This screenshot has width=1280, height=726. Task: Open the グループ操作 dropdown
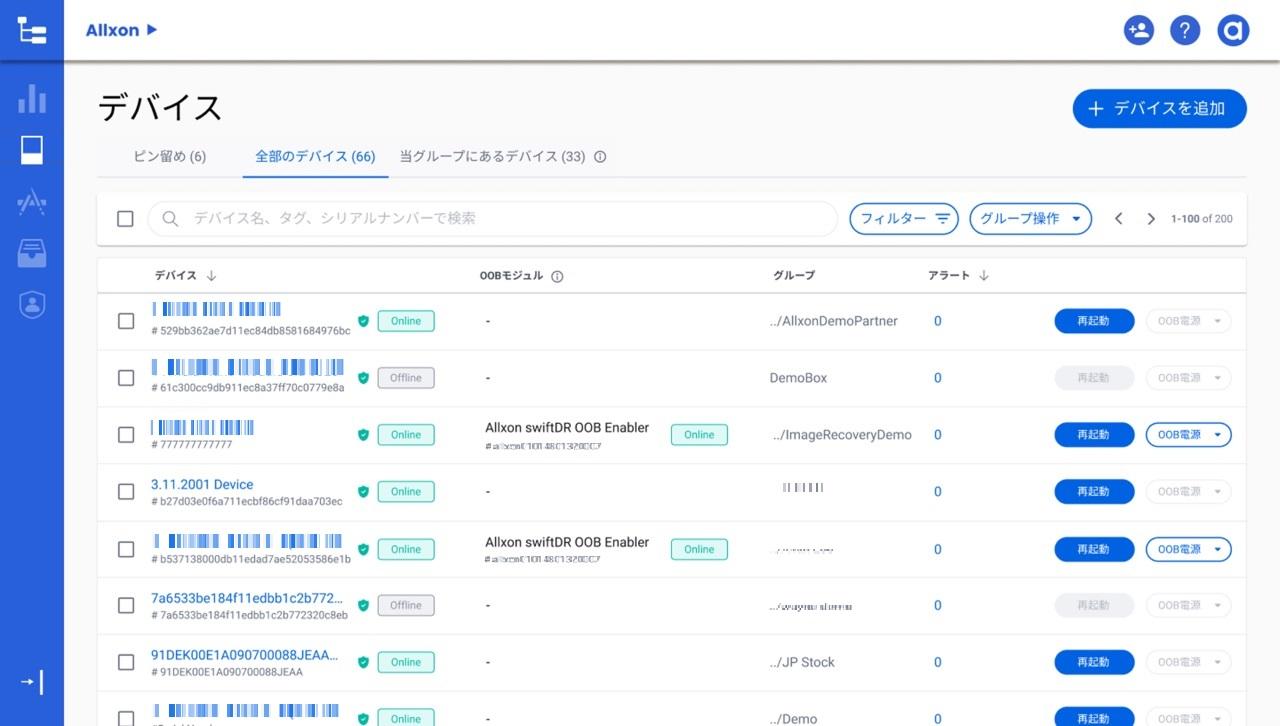pos(1031,219)
